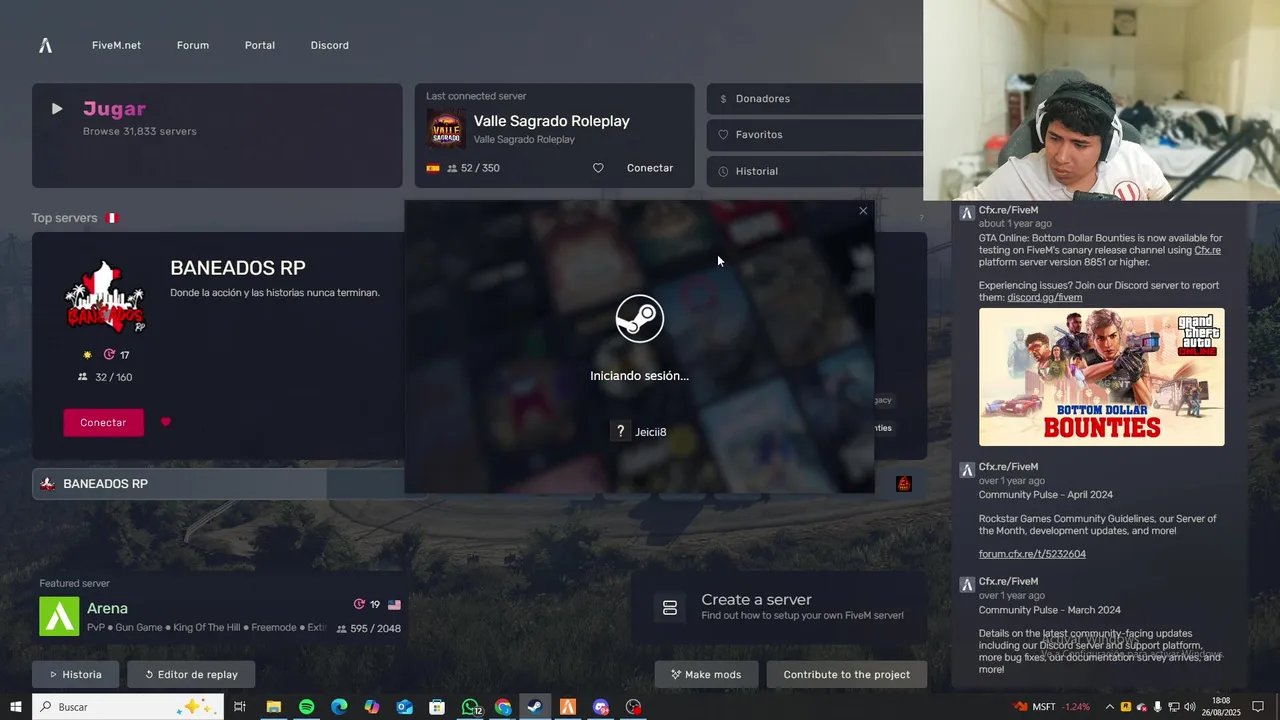1280x720 pixels.
Task: Open the discord.gg/fivem link
Action: (1044, 297)
